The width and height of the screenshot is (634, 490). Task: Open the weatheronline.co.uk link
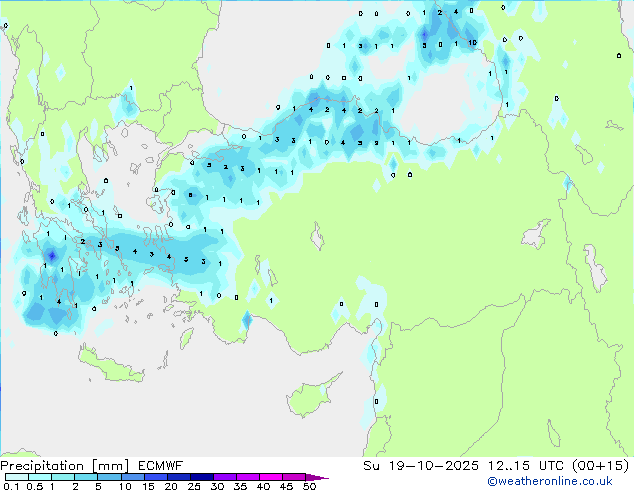(x=550, y=481)
